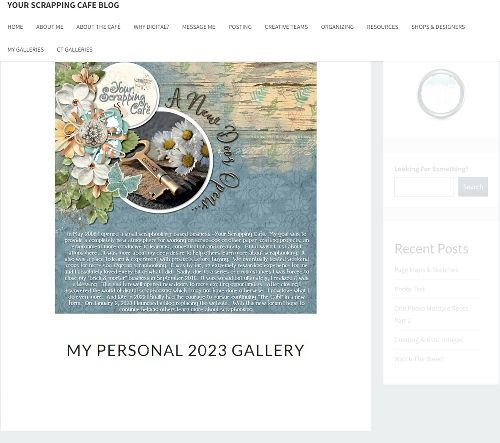Screen dimensions: 500x443
Task: Open the Creative Teams menu
Action: [286, 27]
